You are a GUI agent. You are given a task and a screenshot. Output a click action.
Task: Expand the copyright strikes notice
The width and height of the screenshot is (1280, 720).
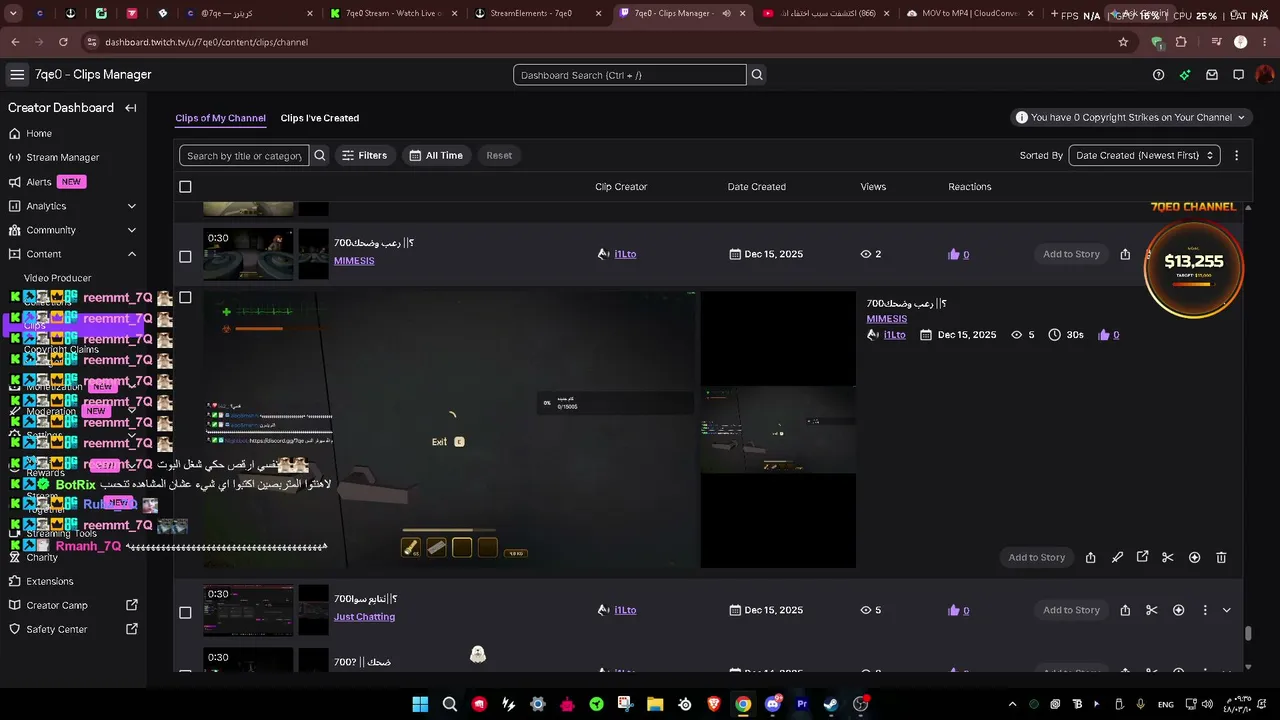tap(1242, 117)
